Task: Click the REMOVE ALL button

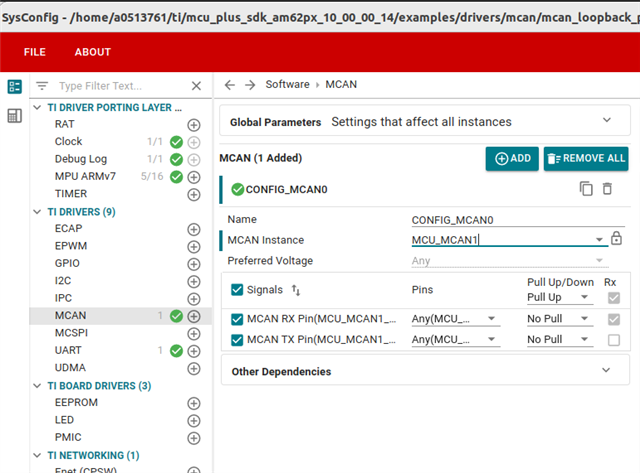Action: click(586, 158)
